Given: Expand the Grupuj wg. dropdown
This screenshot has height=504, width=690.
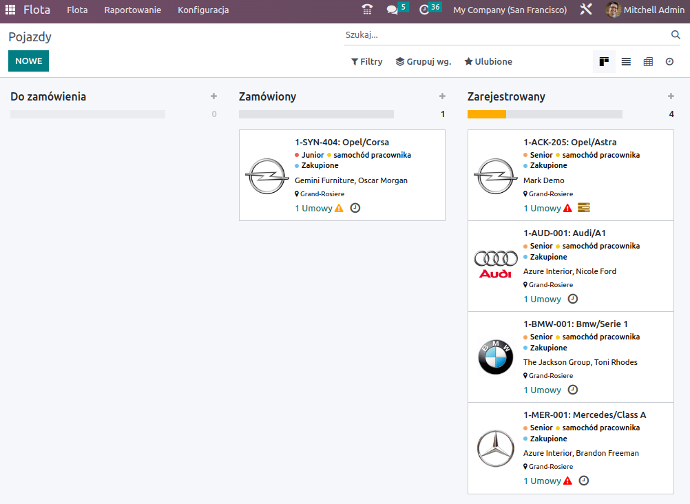Looking at the screenshot, I should pyautogui.click(x=423, y=62).
